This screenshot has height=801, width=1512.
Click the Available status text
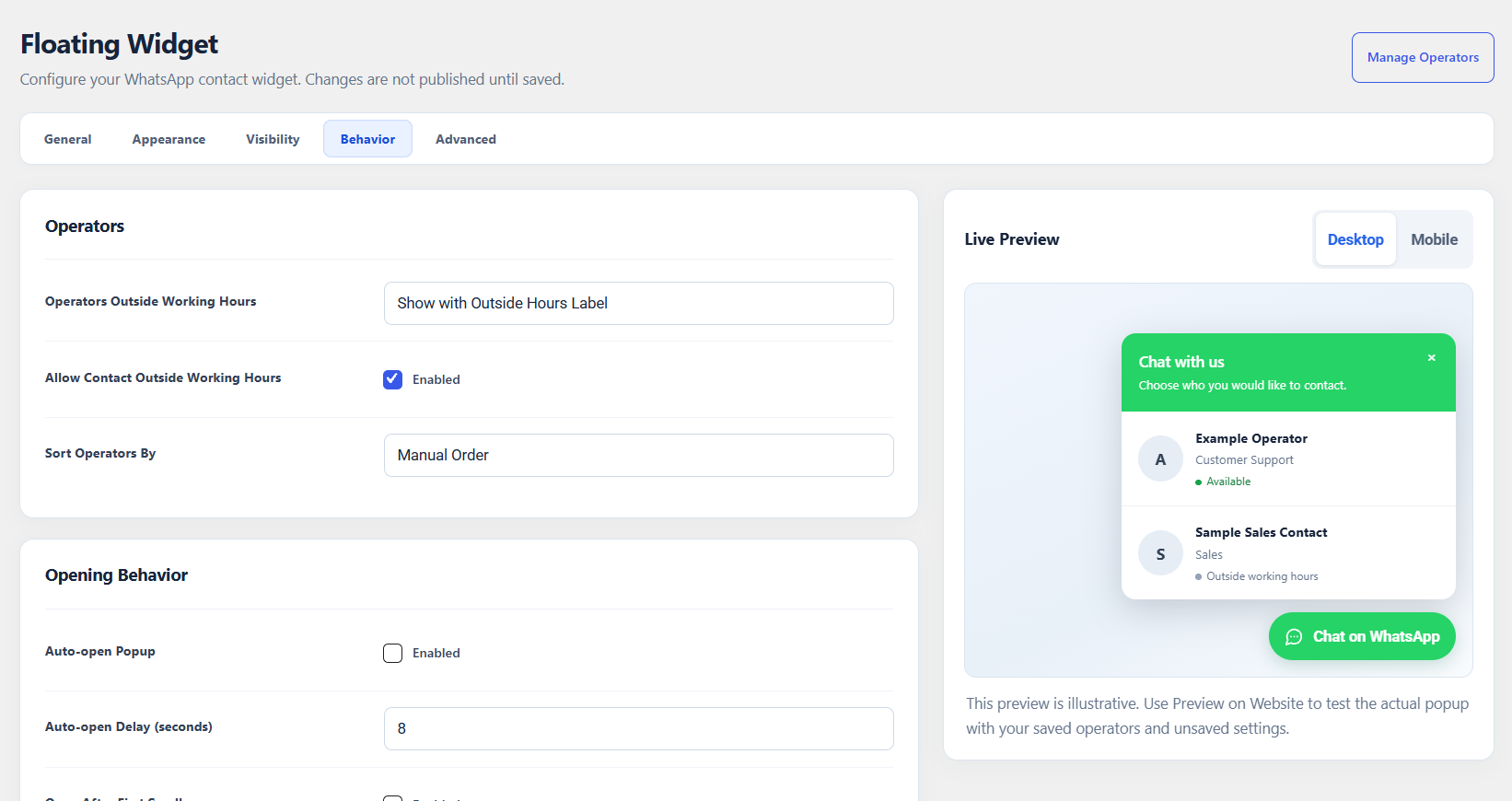click(1228, 482)
